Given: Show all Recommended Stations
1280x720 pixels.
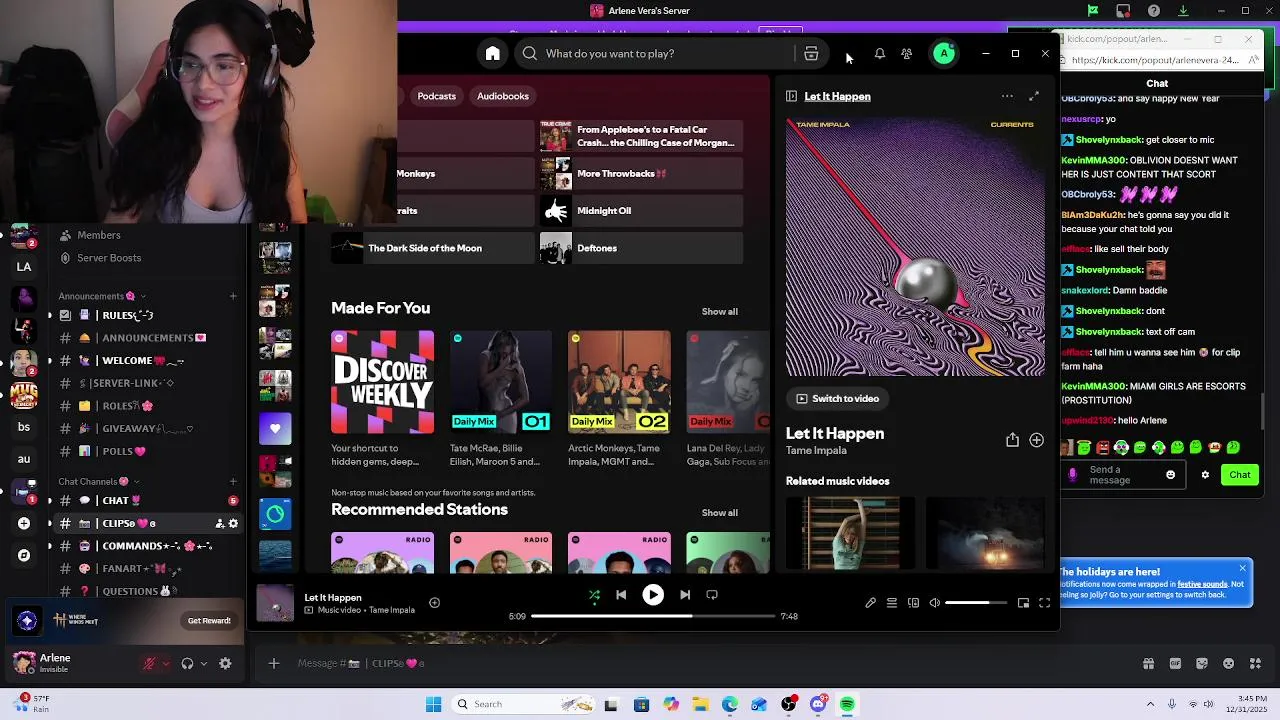Looking at the screenshot, I should [719, 513].
